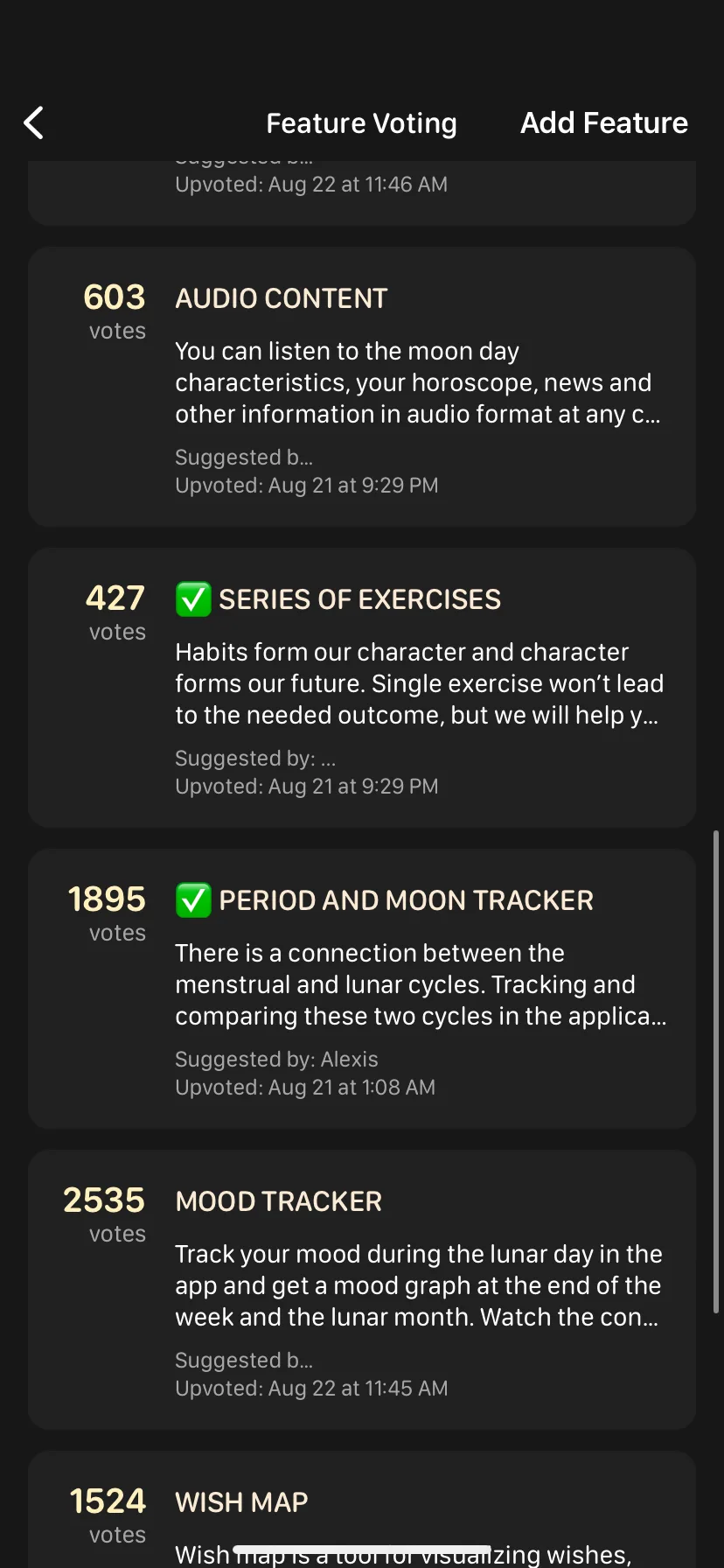Tap the partially visible top feature card
Image resolution: width=724 pixels, height=1568 pixels.
(x=362, y=191)
